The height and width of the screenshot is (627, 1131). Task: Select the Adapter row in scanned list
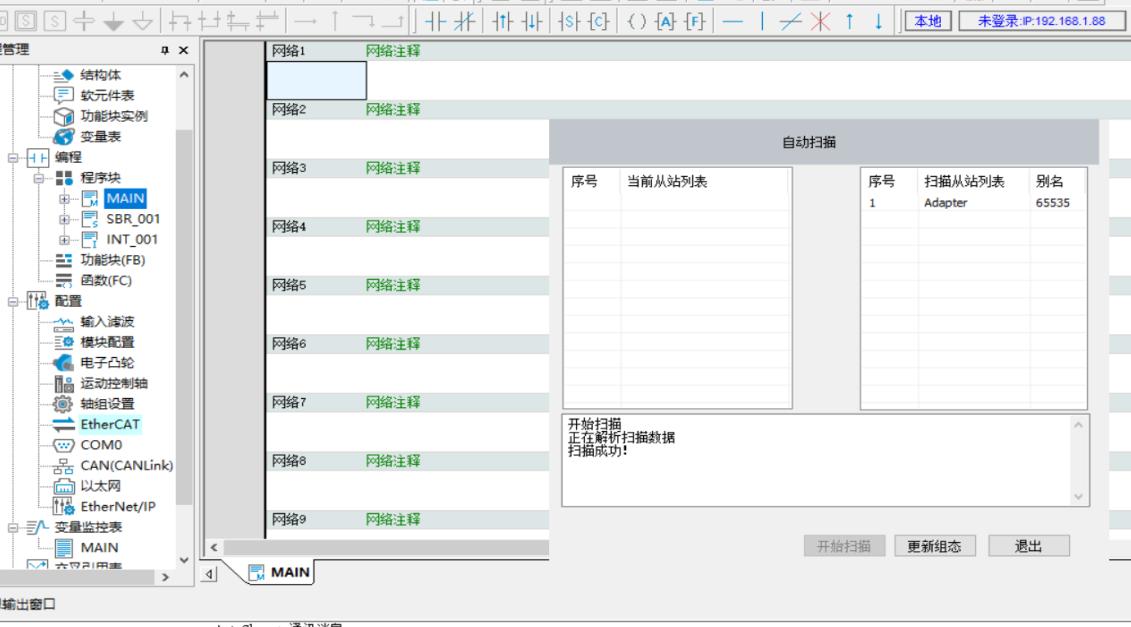point(974,203)
